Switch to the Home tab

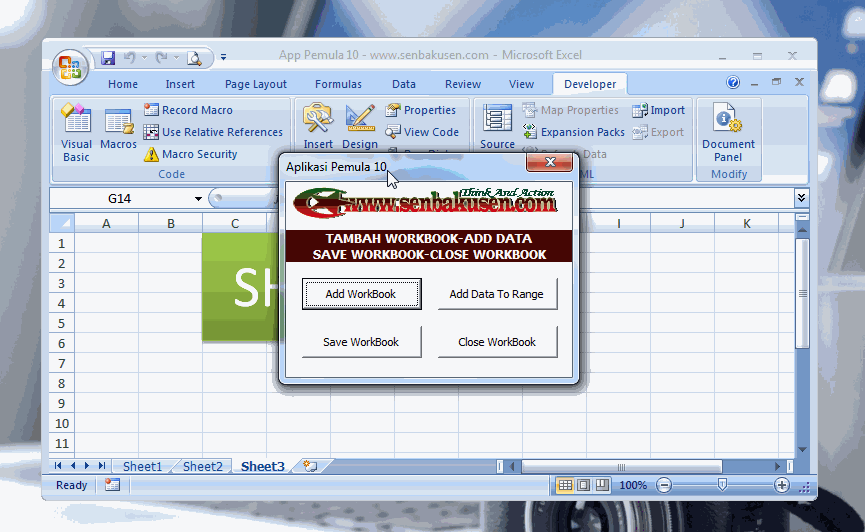123,84
